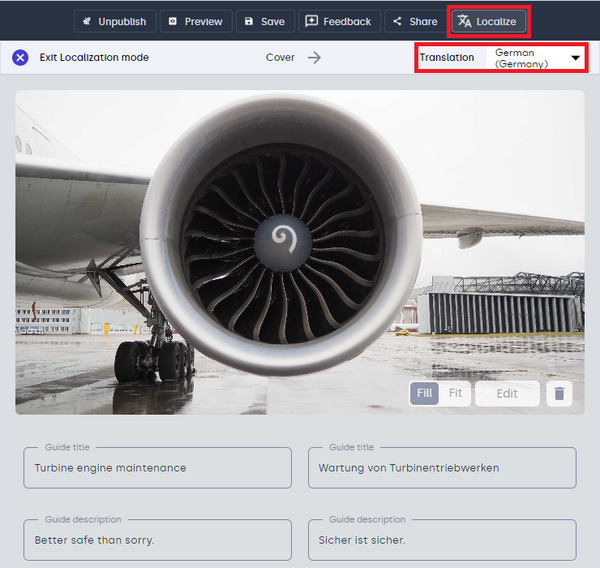Click the German (Germany) dropdown arrow
The height and width of the screenshot is (568, 600).
click(x=575, y=58)
